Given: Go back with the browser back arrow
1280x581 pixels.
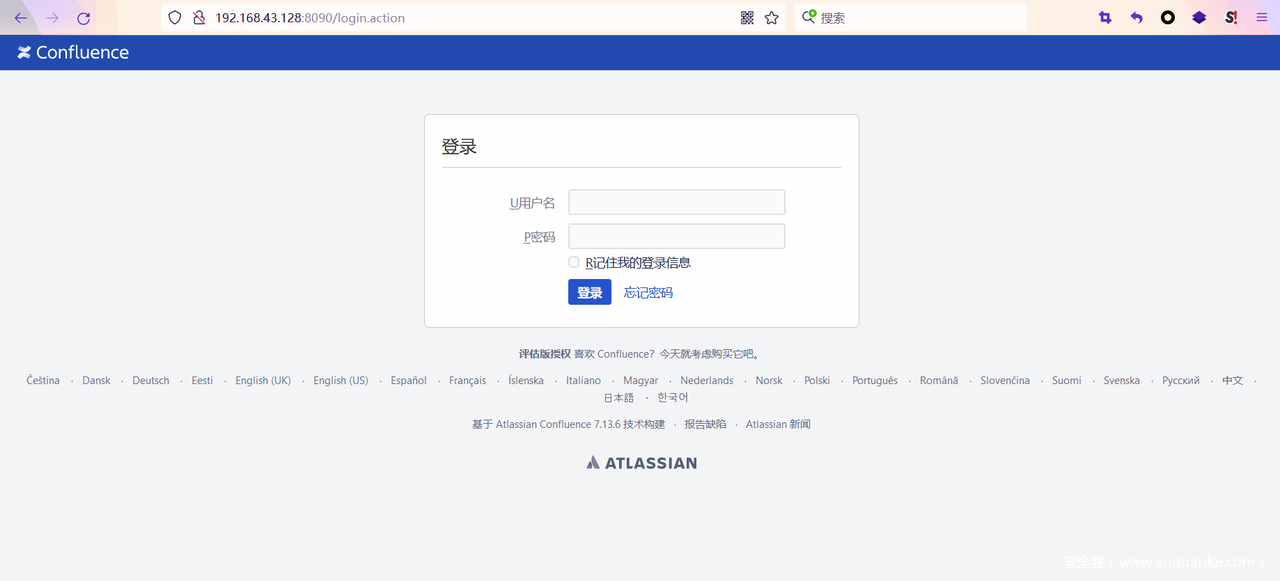Looking at the screenshot, I should pyautogui.click(x=20, y=18).
